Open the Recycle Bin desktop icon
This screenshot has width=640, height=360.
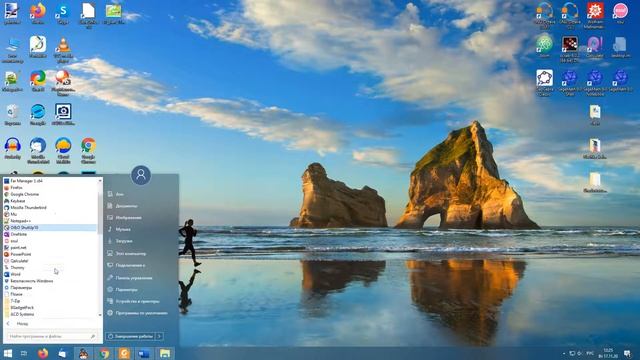(13, 113)
